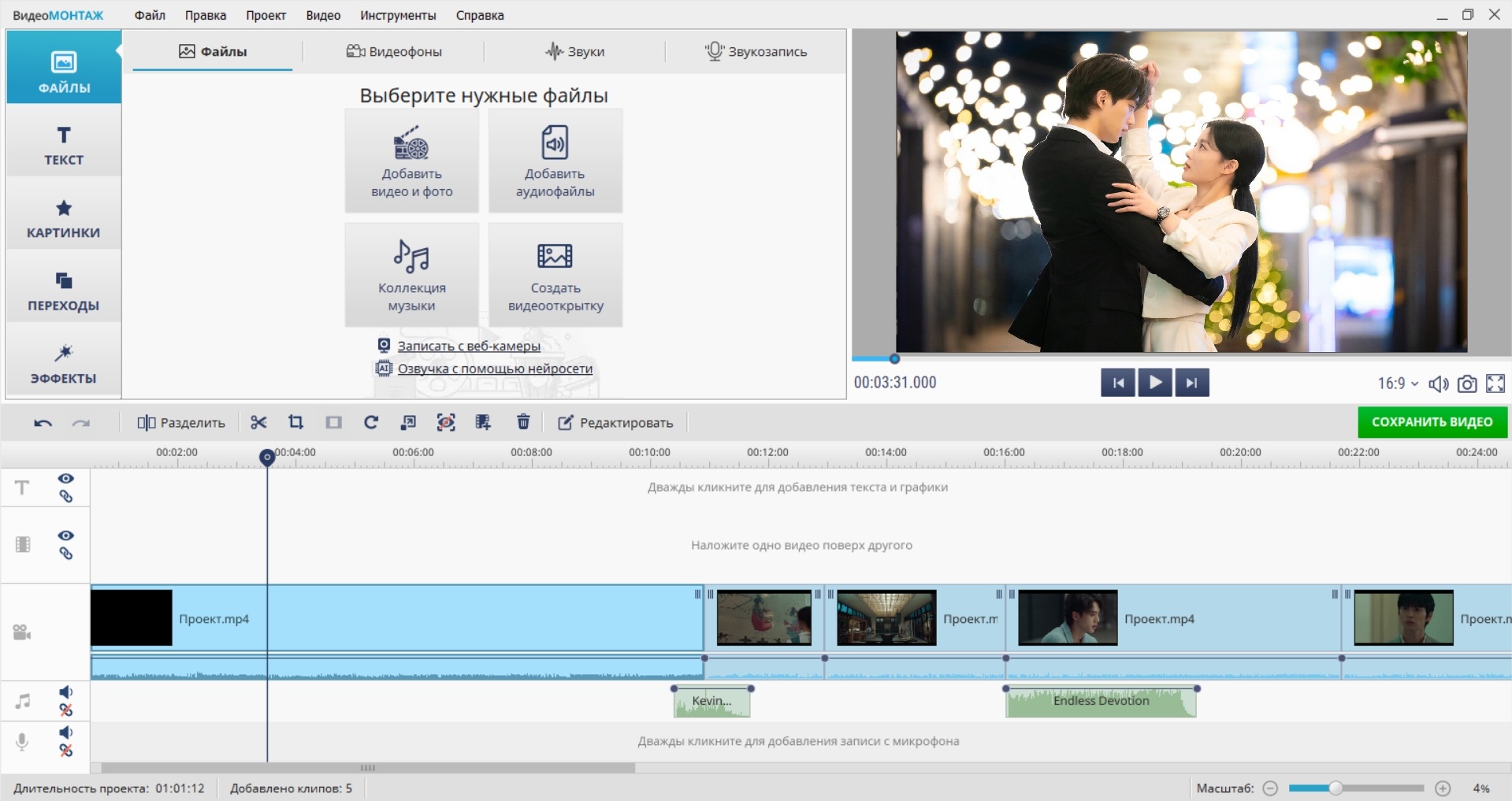This screenshot has height=801, width=1512.
Task: Toggle visibility of the overlay video track
Action: 66,536
